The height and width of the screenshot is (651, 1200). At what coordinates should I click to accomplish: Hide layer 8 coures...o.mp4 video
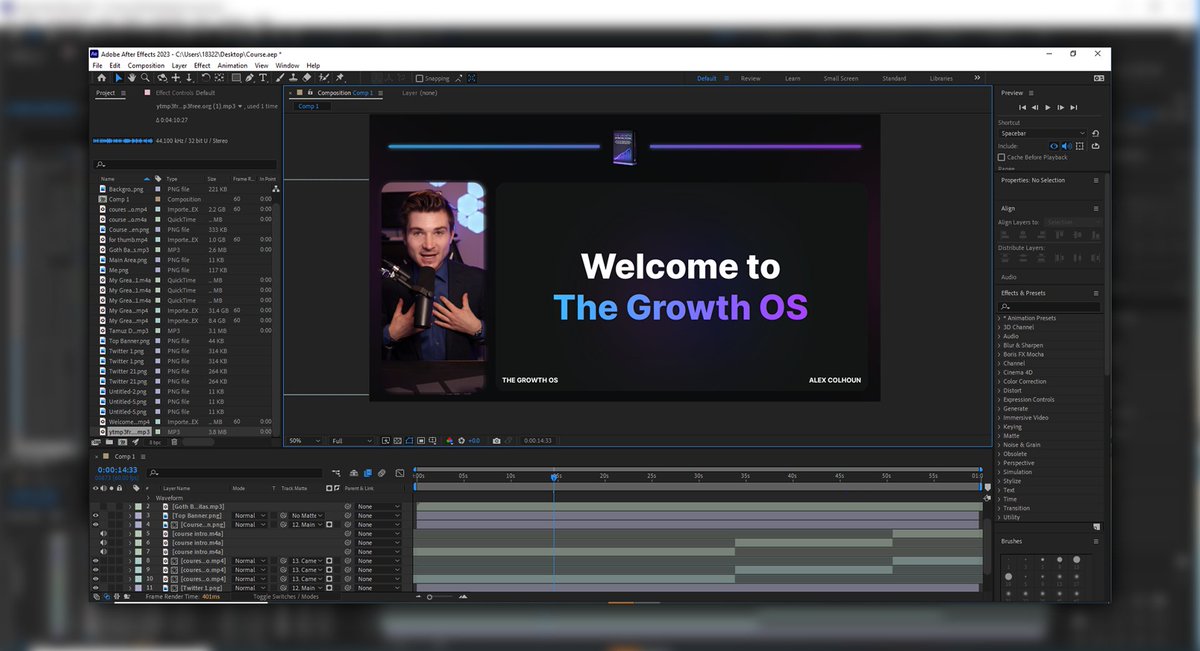tap(96, 561)
